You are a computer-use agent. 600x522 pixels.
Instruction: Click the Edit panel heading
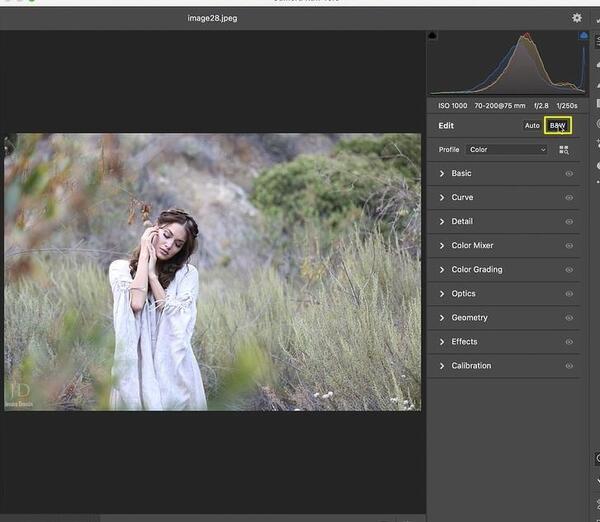tap(446, 126)
